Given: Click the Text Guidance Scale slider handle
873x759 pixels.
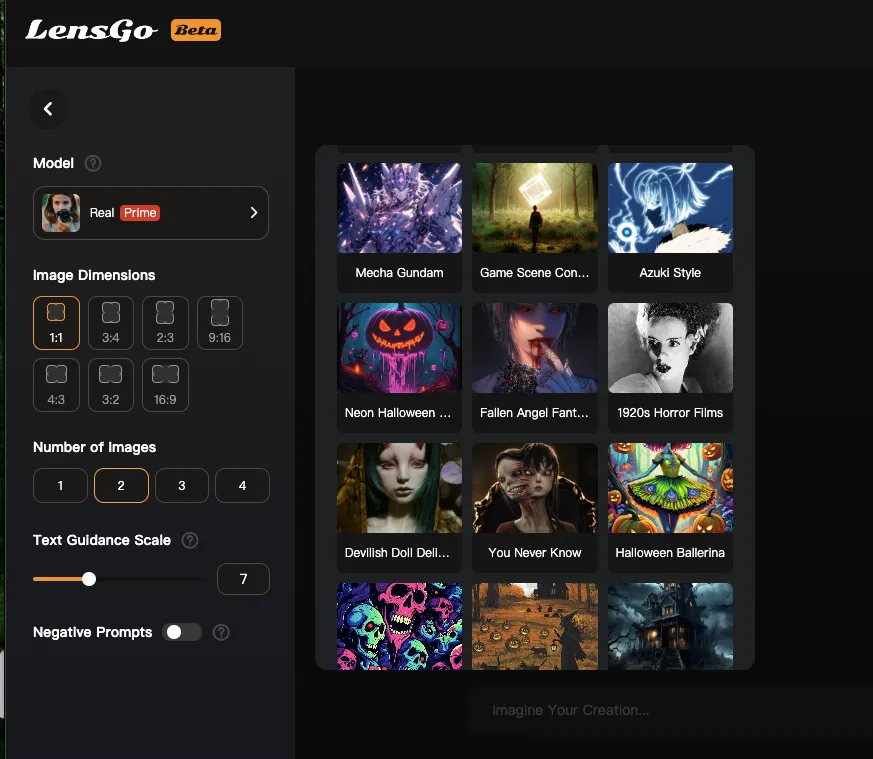Looking at the screenshot, I should (x=89, y=579).
